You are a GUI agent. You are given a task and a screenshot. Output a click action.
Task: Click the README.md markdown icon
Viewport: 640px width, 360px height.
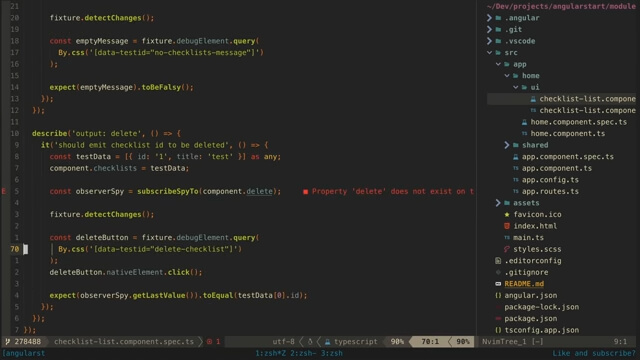498,284
